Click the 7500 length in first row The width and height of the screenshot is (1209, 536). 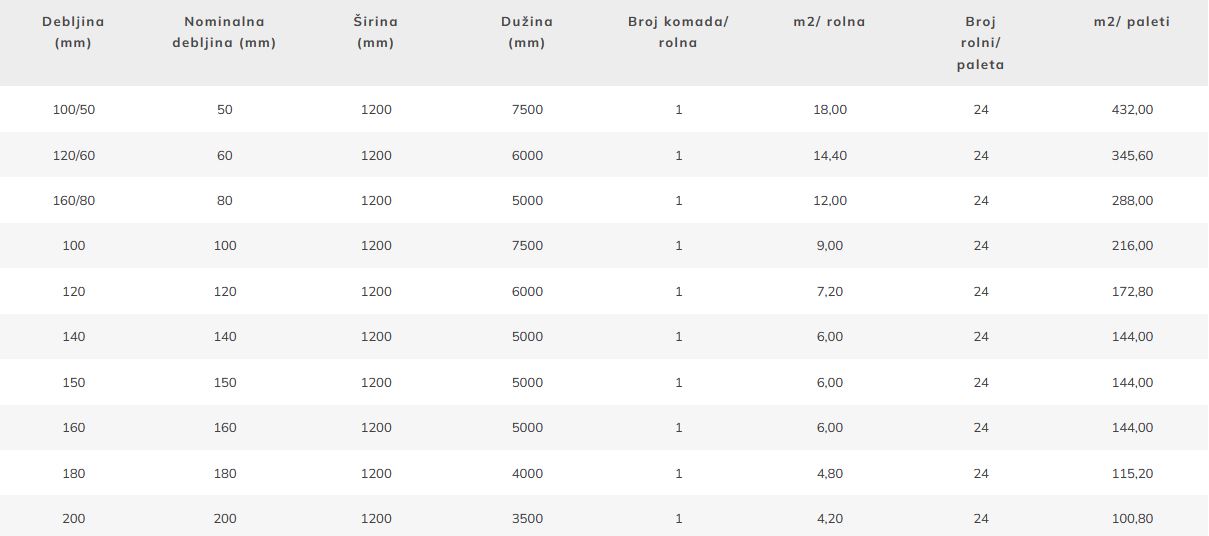click(527, 110)
